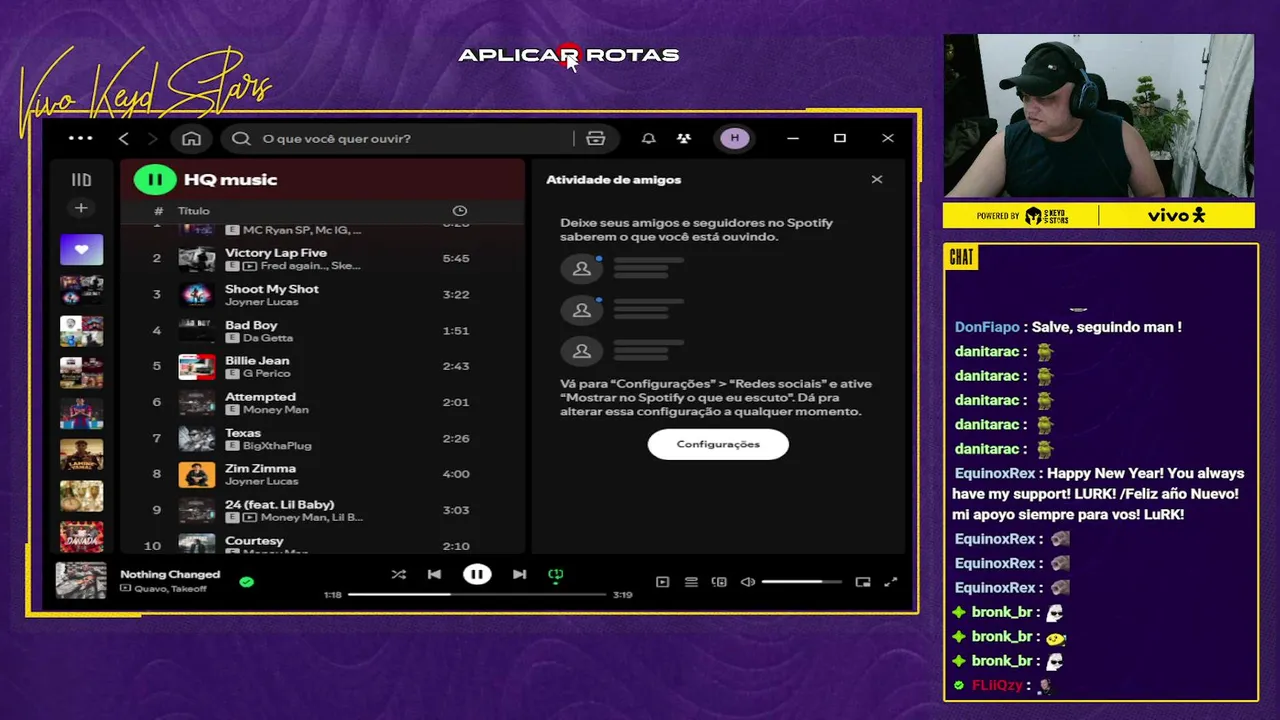Go back with the left arrow
The width and height of the screenshot is (1280, 720).
123,138
